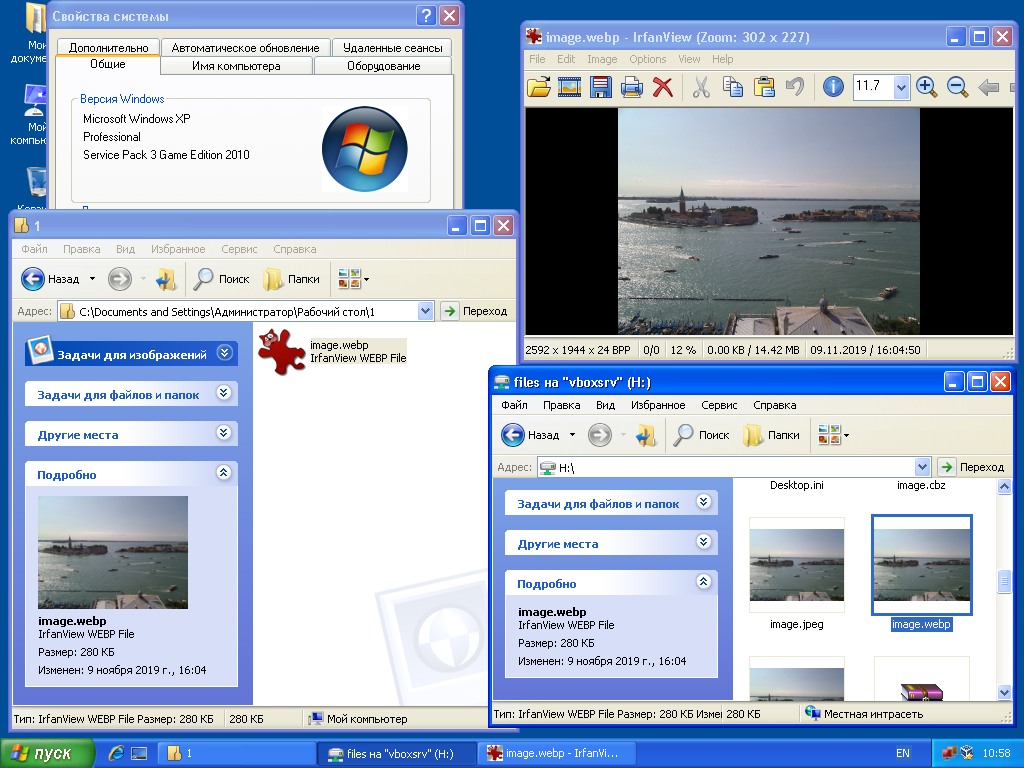The height and width of the screenshot is (768, 1024).
Task: Open the Slideshow tool in IrfanView
Action: coord(570,87)
